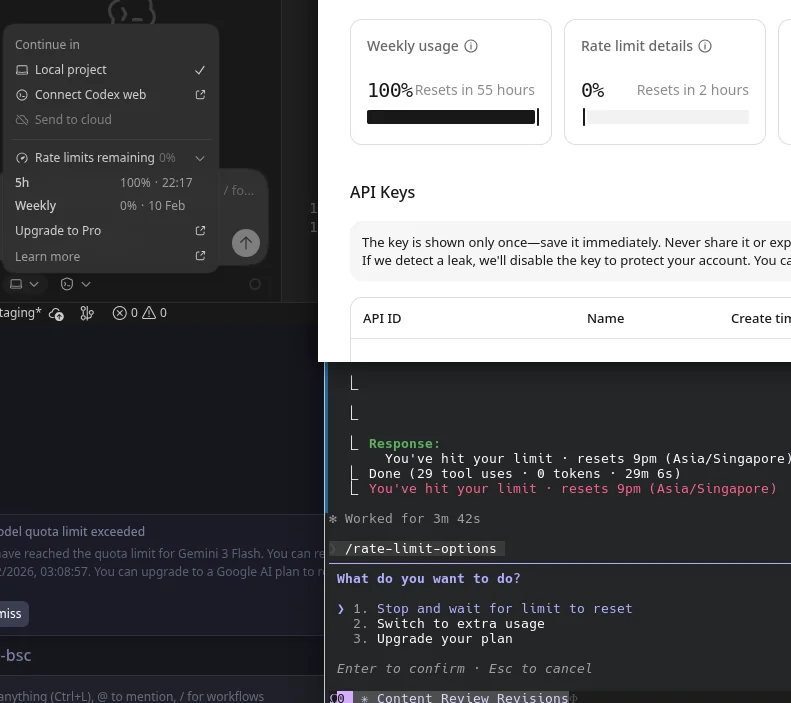Open Codex agent mode dropdown
The image size is (791, 703).
(x=75, y=284)
